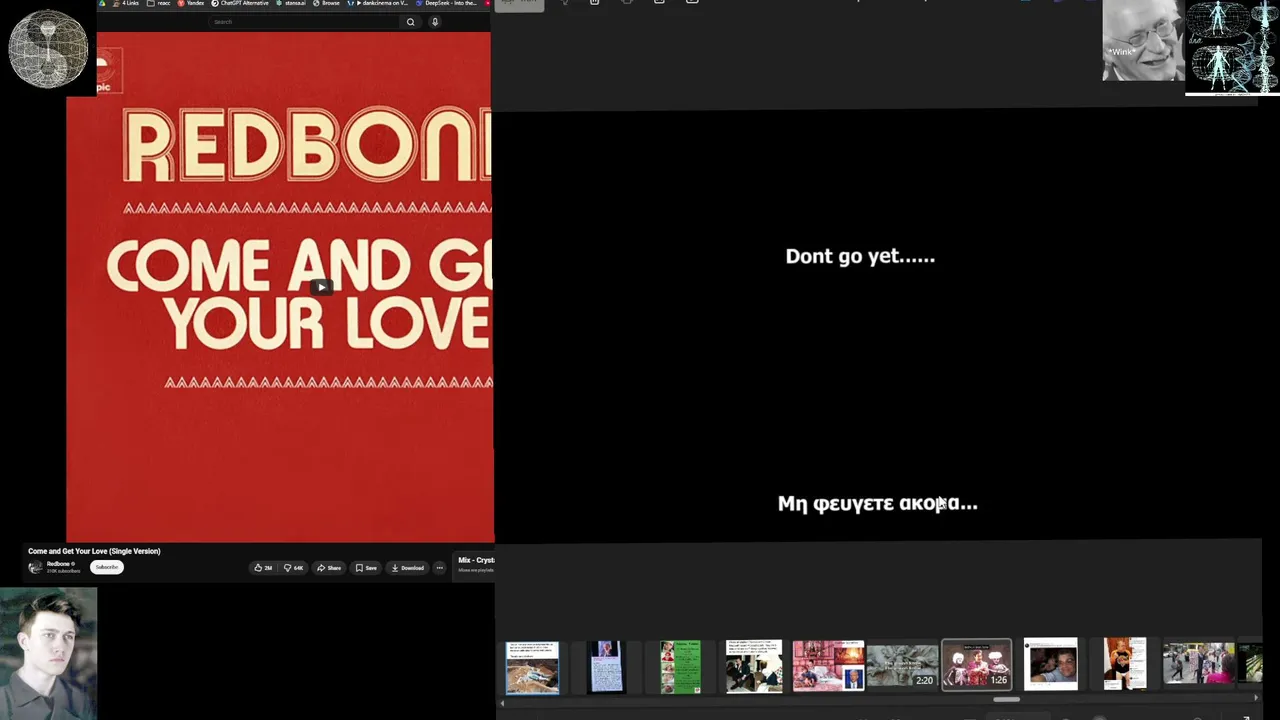1280x720 pixels.
Task: Click the Download button under the video
Action: (408, 568)
